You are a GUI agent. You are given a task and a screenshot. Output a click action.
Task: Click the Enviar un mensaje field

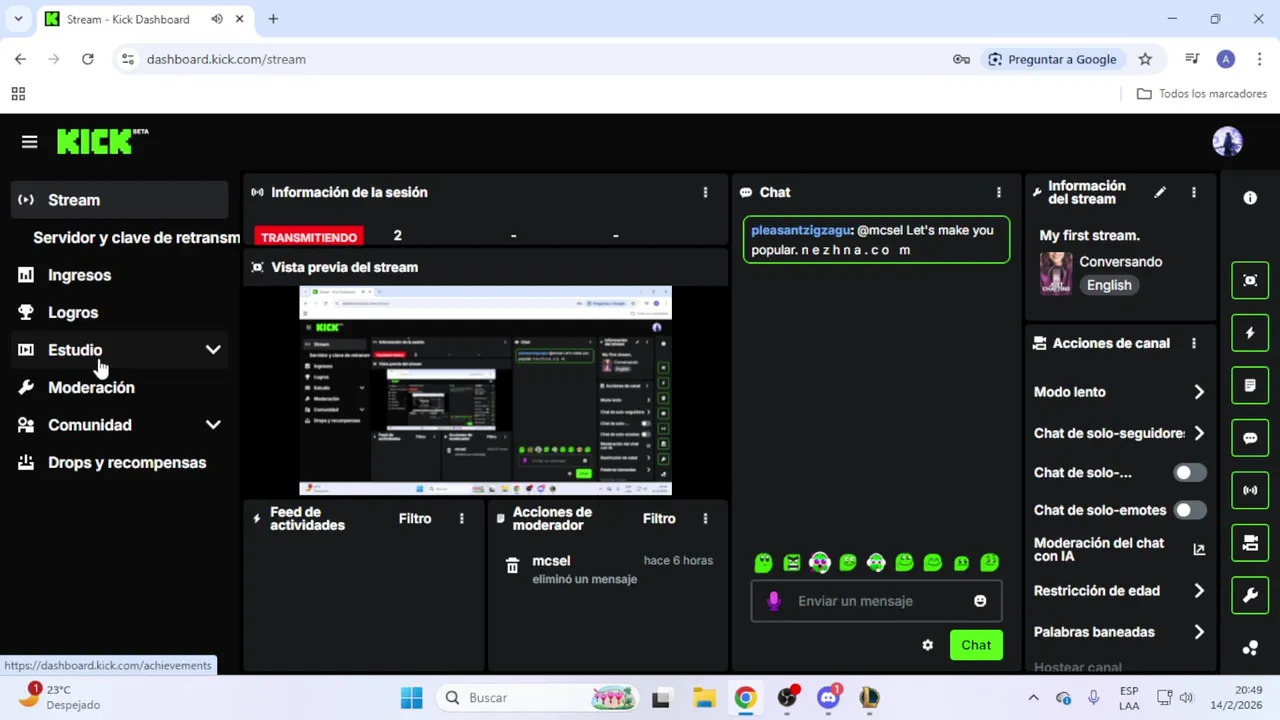tap(876, 601)
